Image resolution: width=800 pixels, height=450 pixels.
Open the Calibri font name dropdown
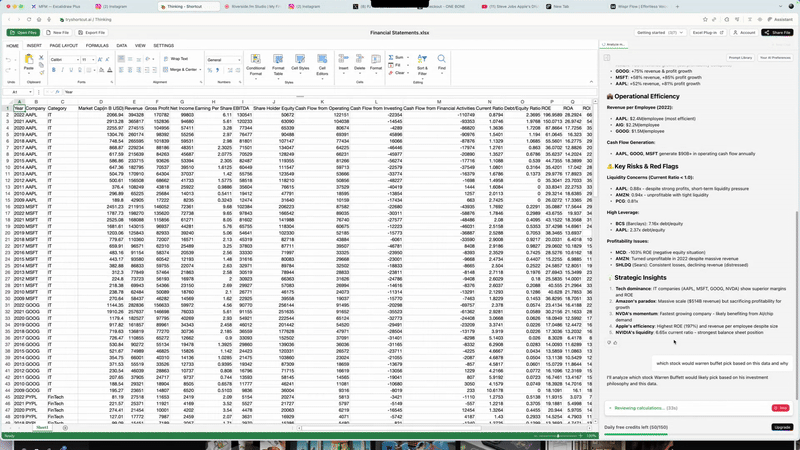click(x=63, y=59)
